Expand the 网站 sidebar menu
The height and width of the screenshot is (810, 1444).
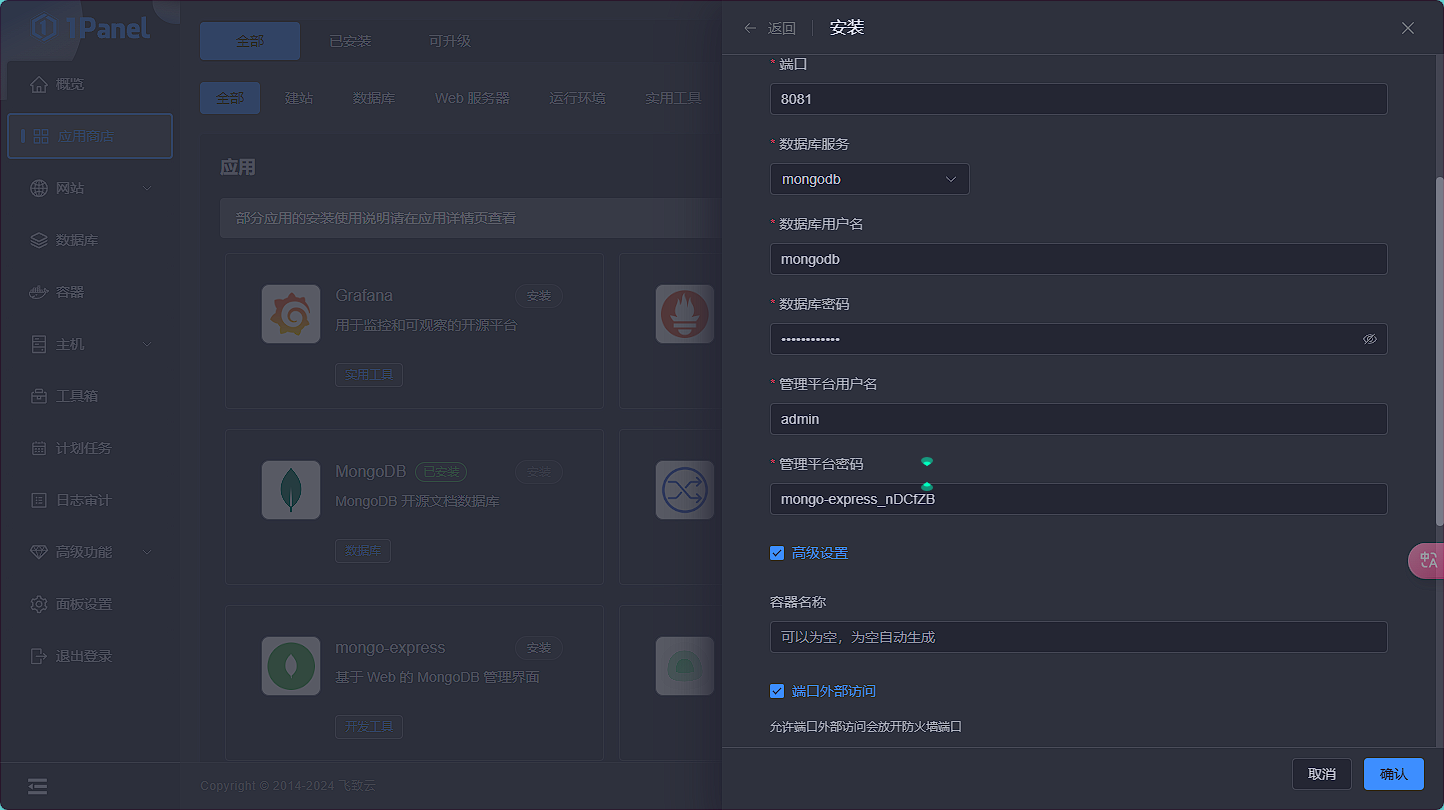(90, 188)
